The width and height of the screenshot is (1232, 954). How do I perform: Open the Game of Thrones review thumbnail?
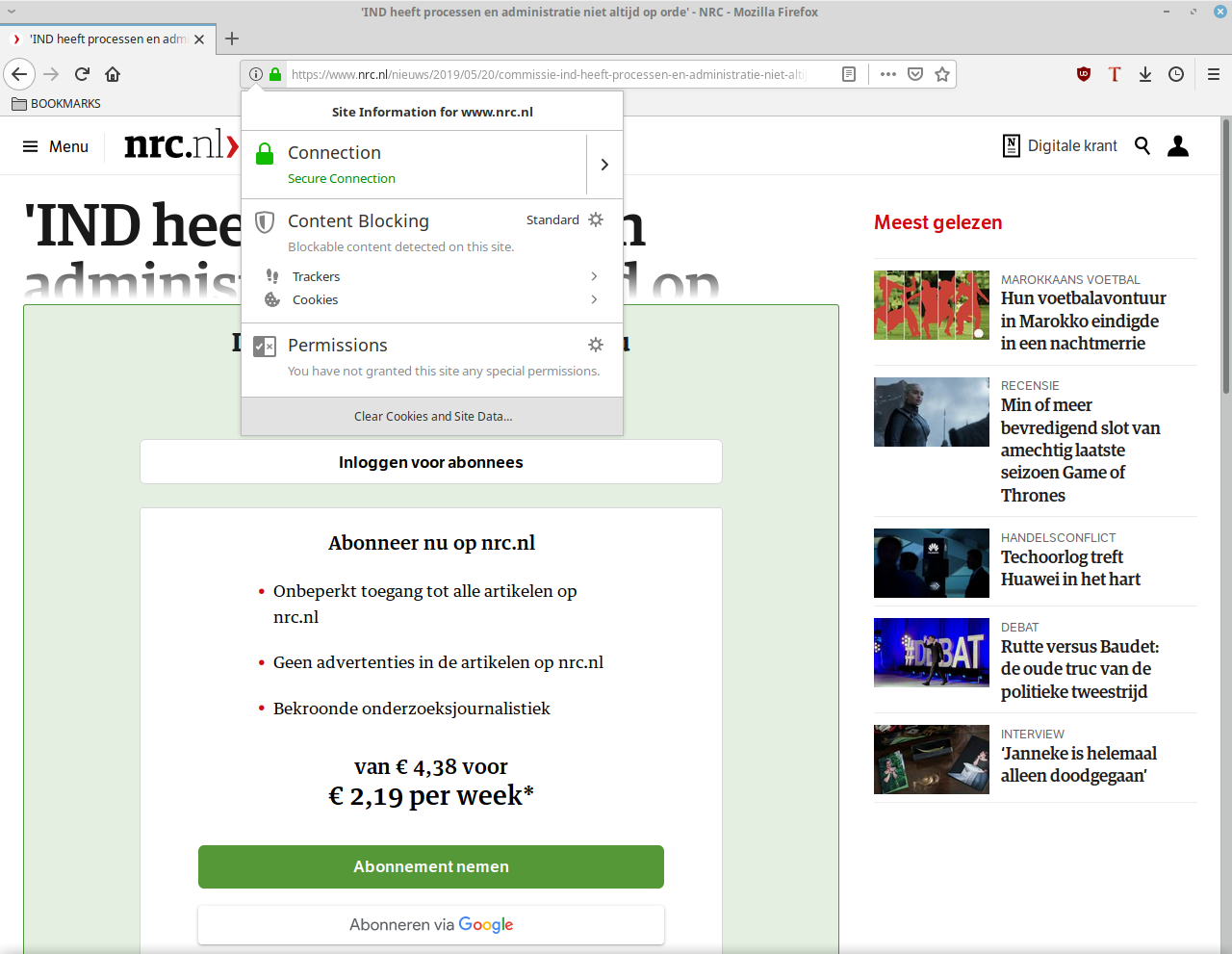[931, 412]
